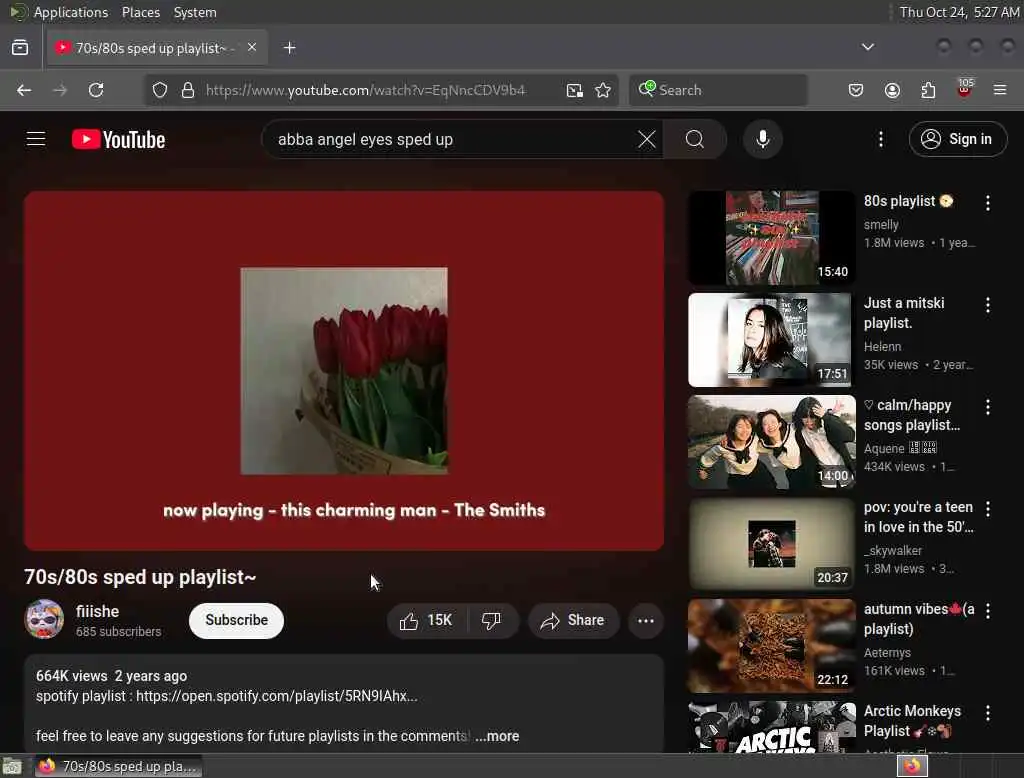Screen dimensions: 1024x778
Task: Open fiiishe channel avatar
Action: [44, 619]
